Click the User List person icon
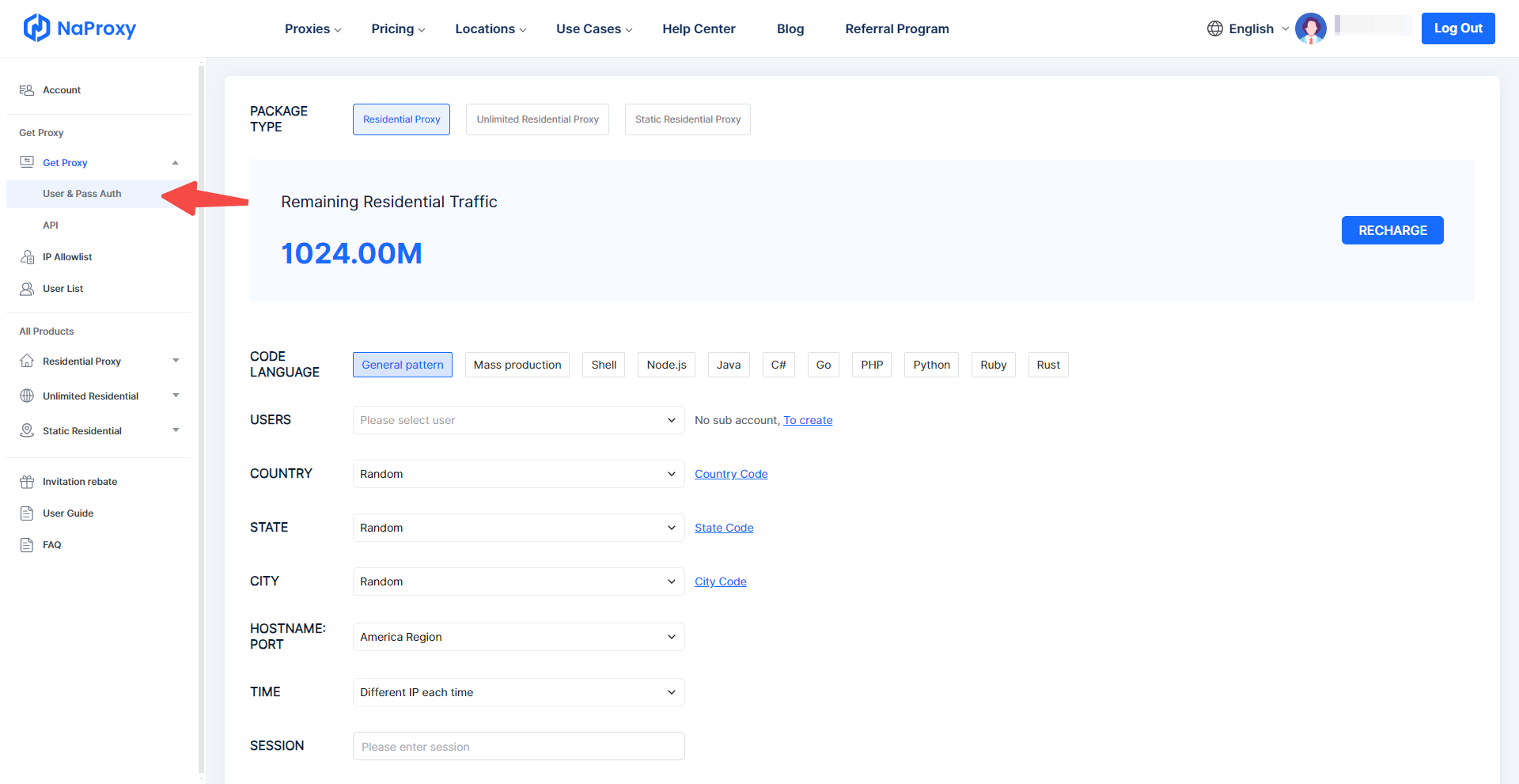 tap(27, 289)
